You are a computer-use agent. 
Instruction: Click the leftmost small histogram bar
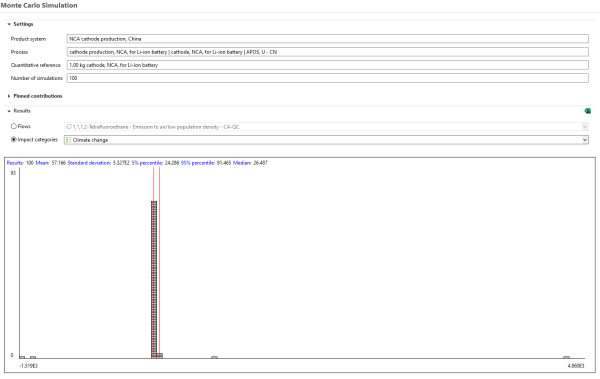[x=22, y=357]
